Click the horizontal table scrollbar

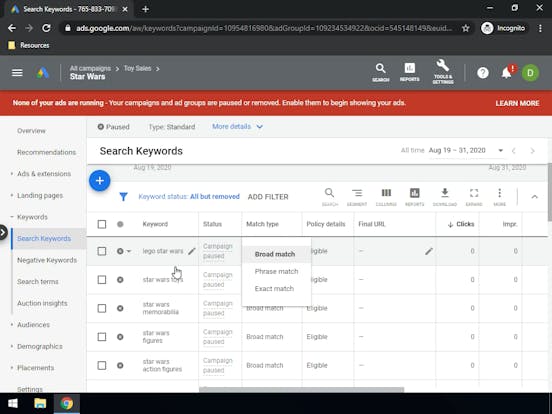point(302,389)
